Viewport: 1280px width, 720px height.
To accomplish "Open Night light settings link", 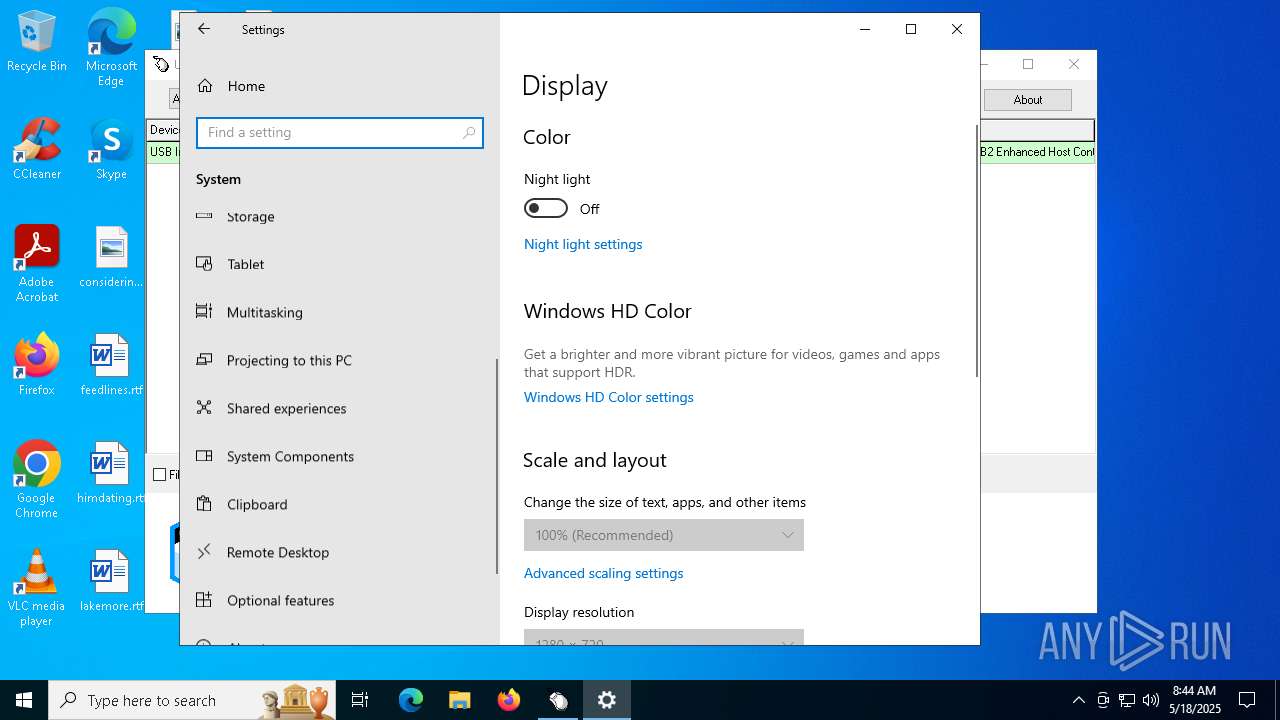I will pyautogui.click(x=583, y=244).
